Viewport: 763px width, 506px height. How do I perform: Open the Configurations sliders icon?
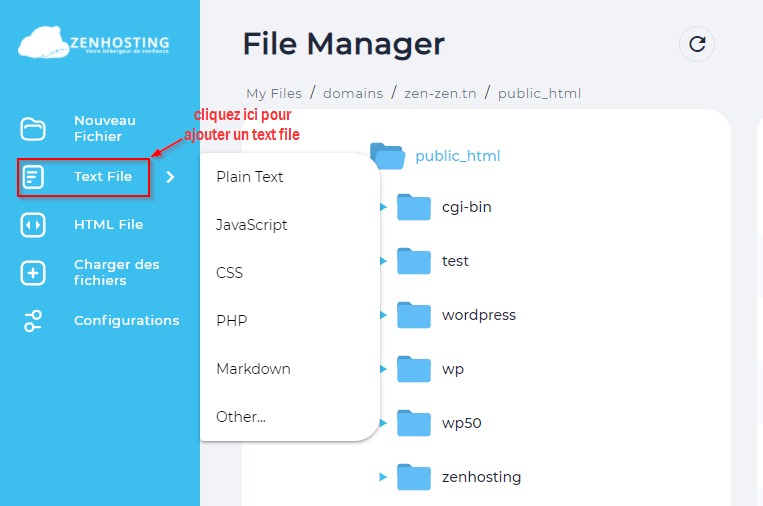tap(33, 321)
